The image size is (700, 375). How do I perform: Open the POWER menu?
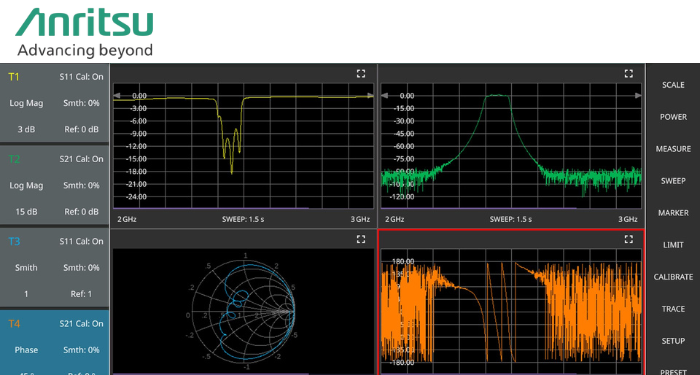[673, 117]
